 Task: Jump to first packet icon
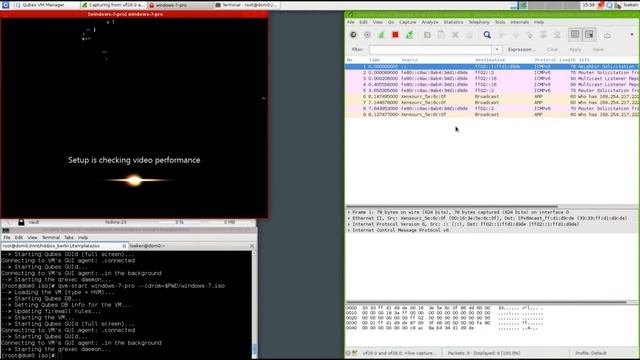tap(543, 35)
